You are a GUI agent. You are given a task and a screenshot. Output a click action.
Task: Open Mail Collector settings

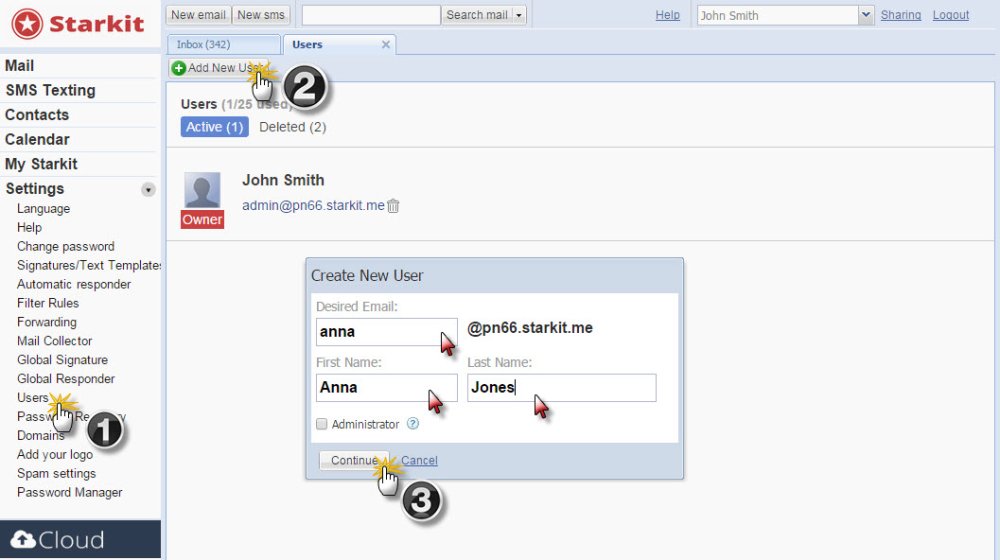click(54, 341)
